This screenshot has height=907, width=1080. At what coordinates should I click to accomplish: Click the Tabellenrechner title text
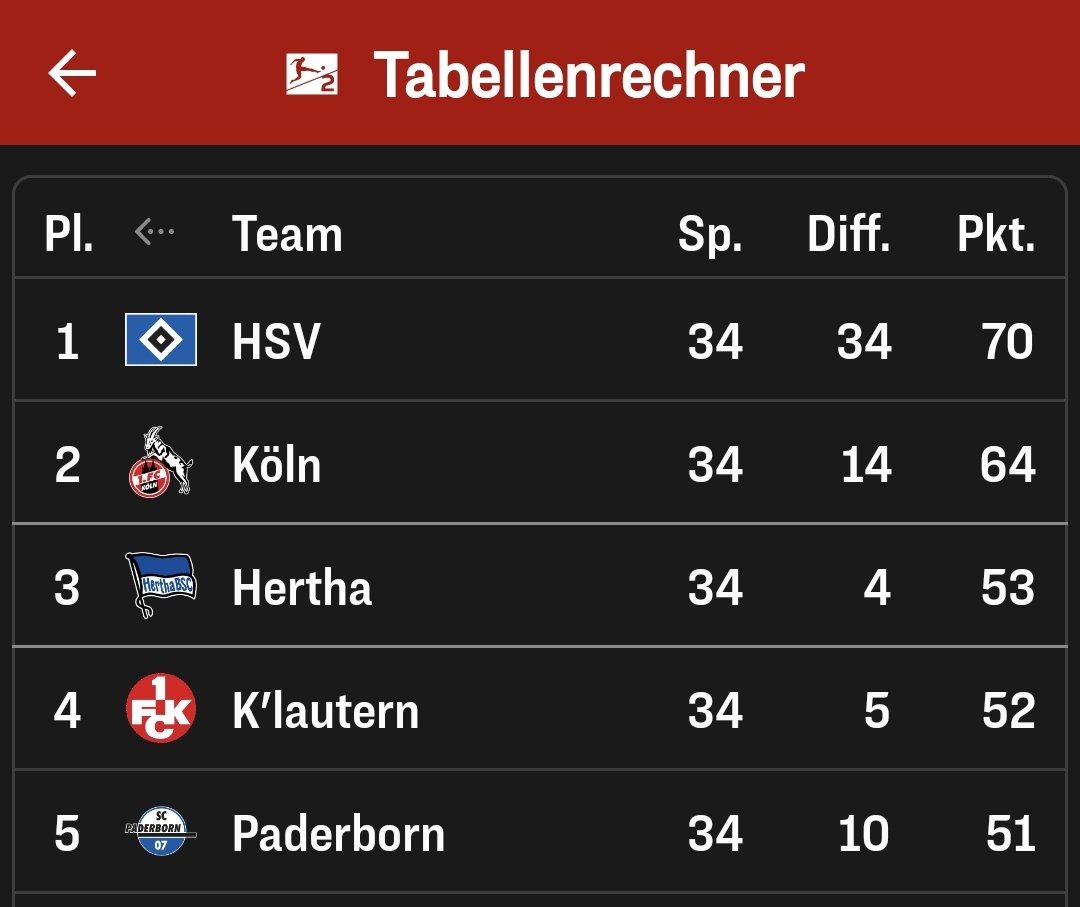coord(589,75)
